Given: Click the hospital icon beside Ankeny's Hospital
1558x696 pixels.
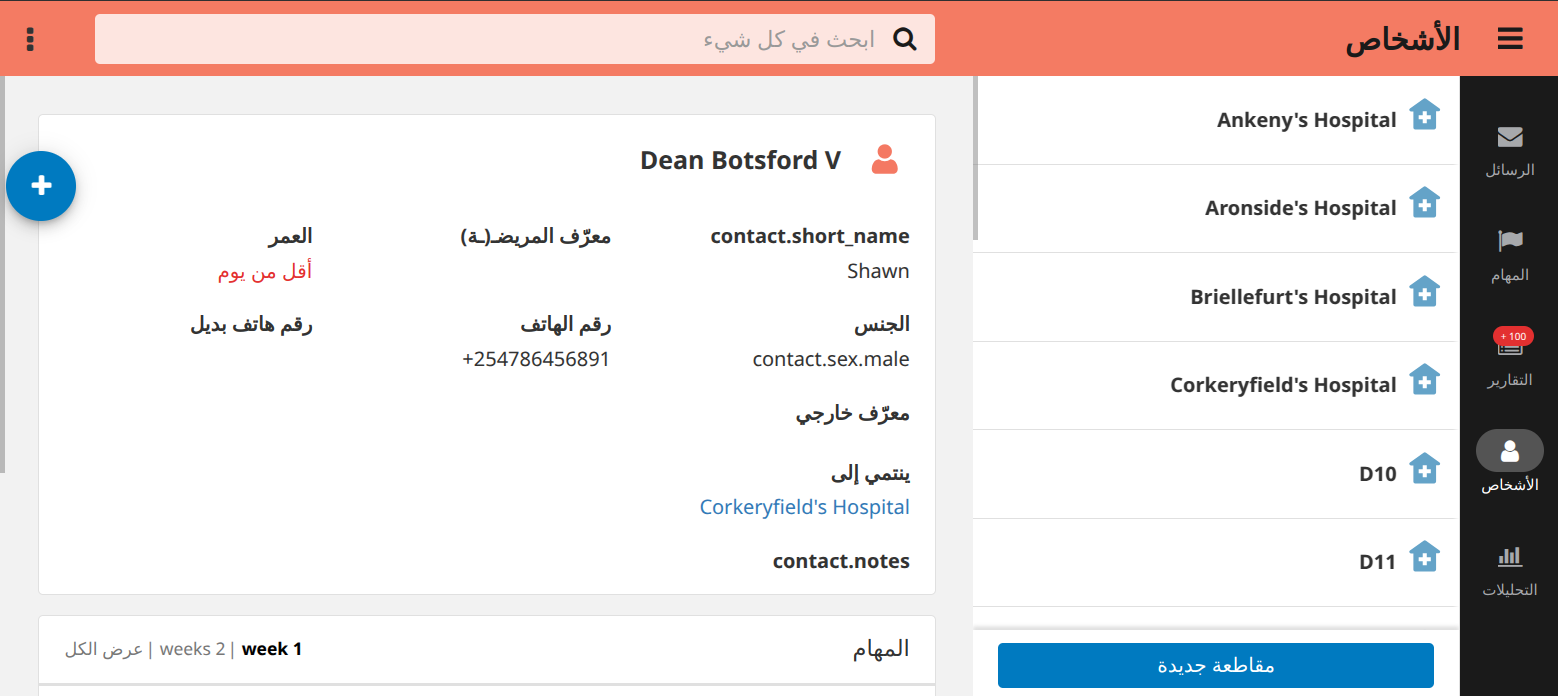Looking at the screenshot, I should [1424, 115].
